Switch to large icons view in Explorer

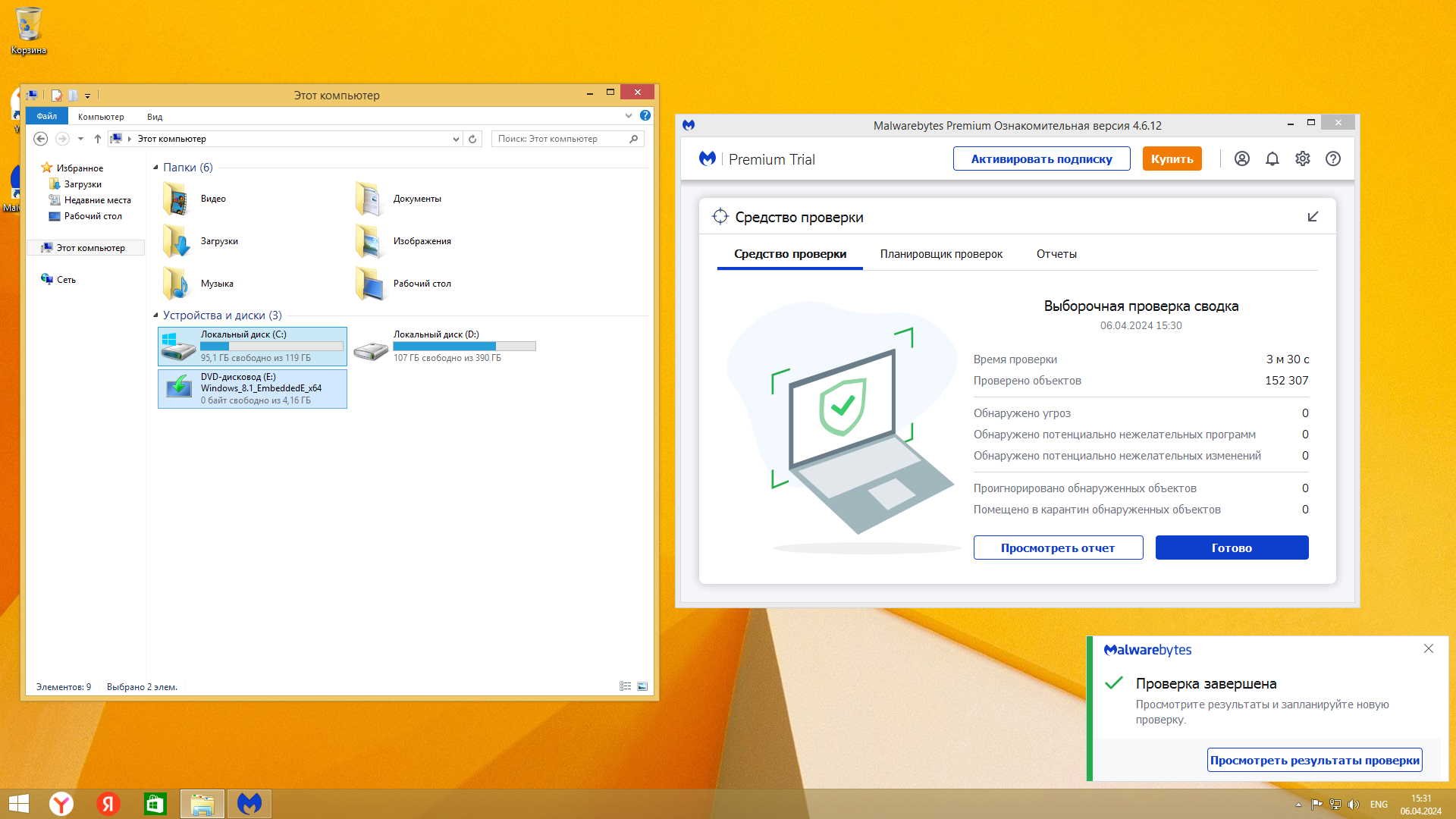tap(642, 686)
